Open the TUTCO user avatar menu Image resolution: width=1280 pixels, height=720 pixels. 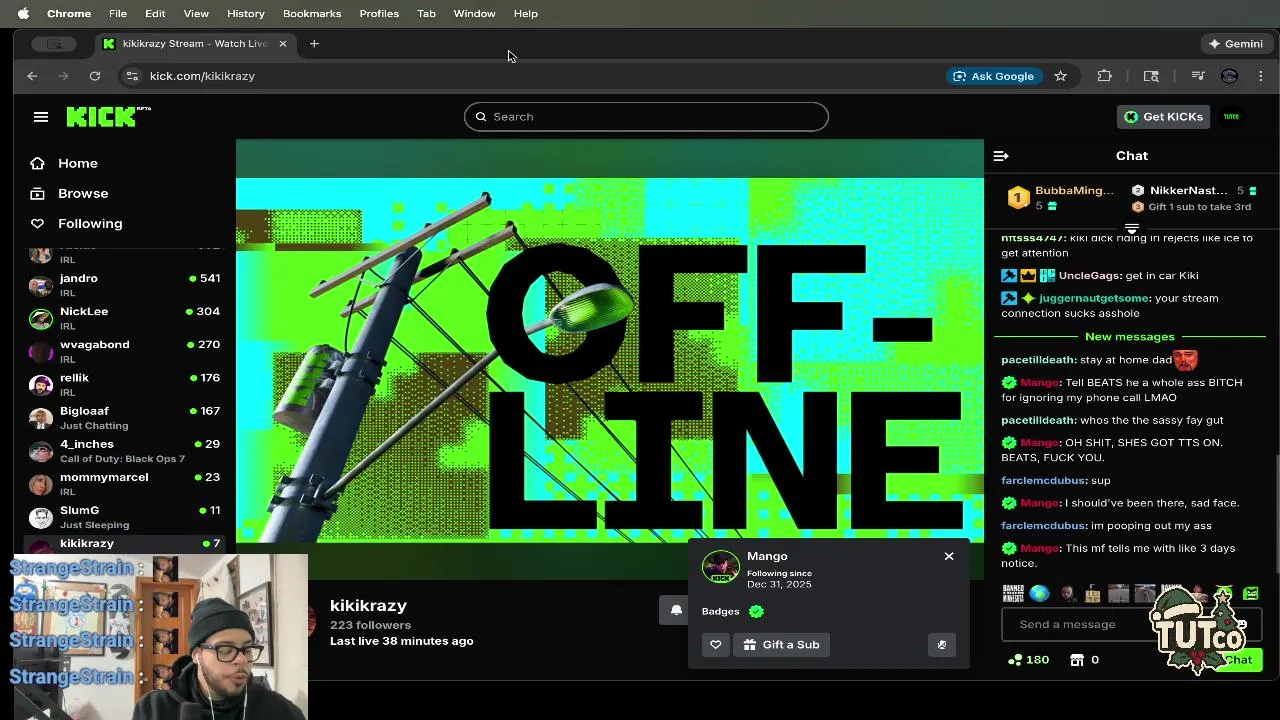(x=1231, y=117)
